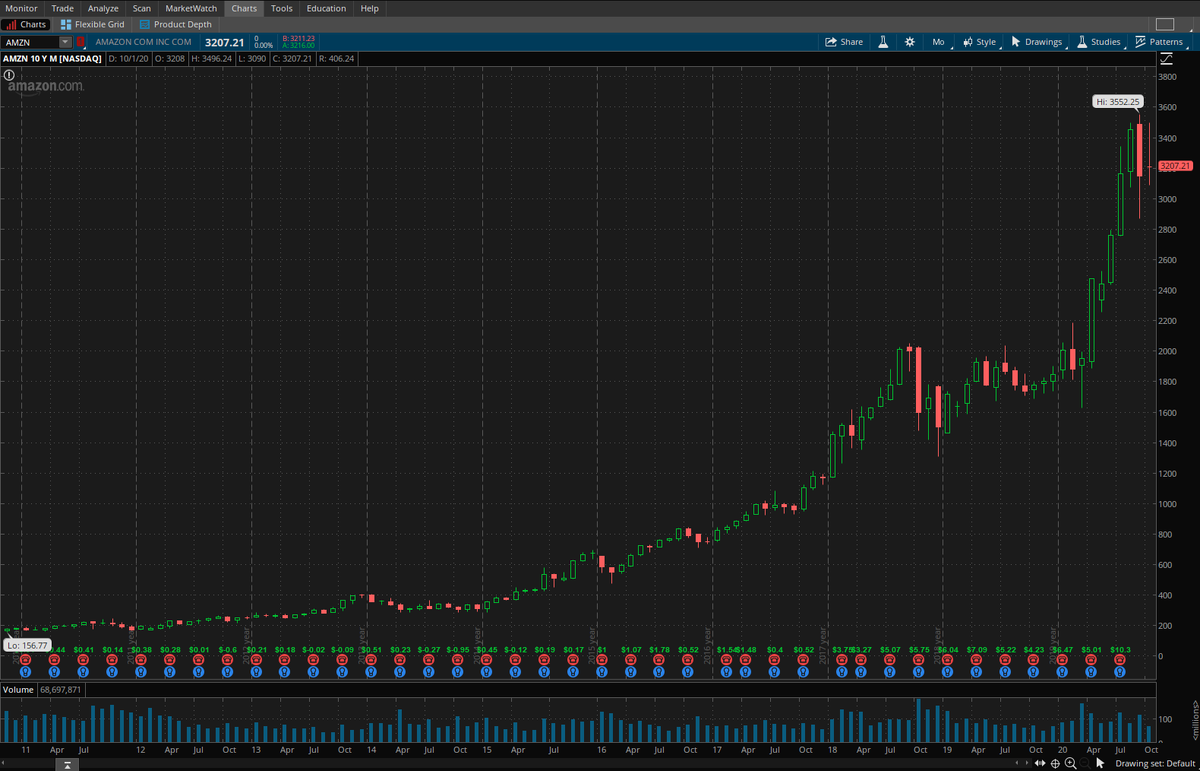The image size is (1200, 771).
Task: Open the flask Edit Studies icon
Action: coord(884,42)
